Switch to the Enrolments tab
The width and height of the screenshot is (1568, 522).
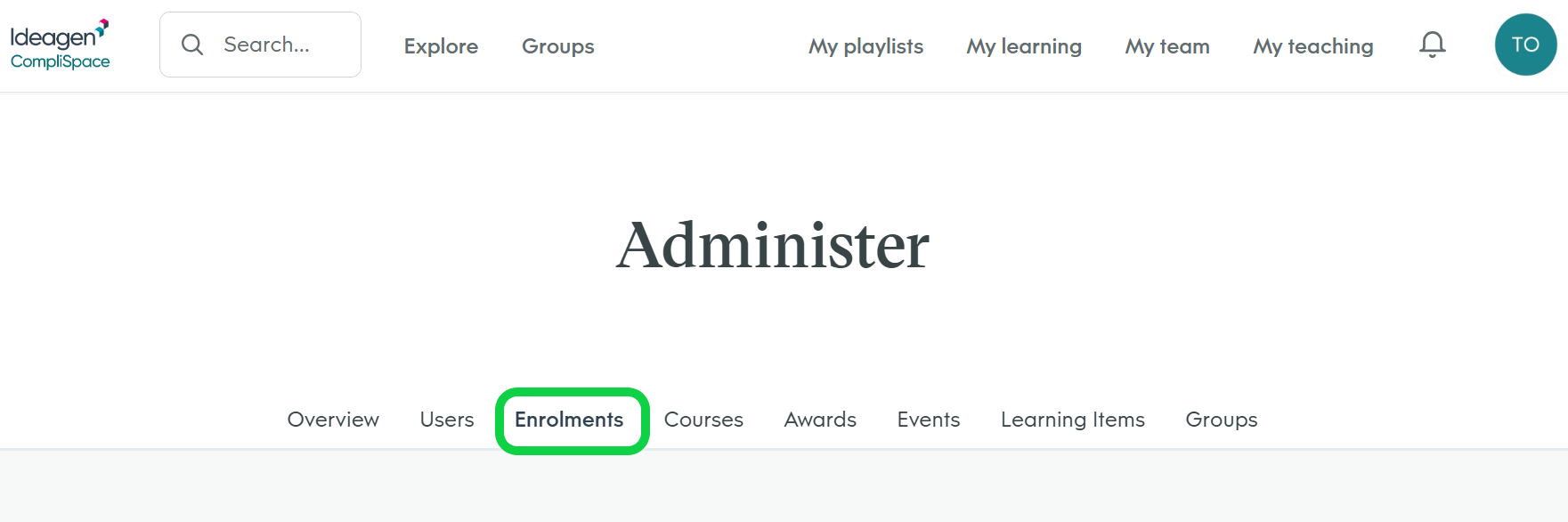coord(570,420)
